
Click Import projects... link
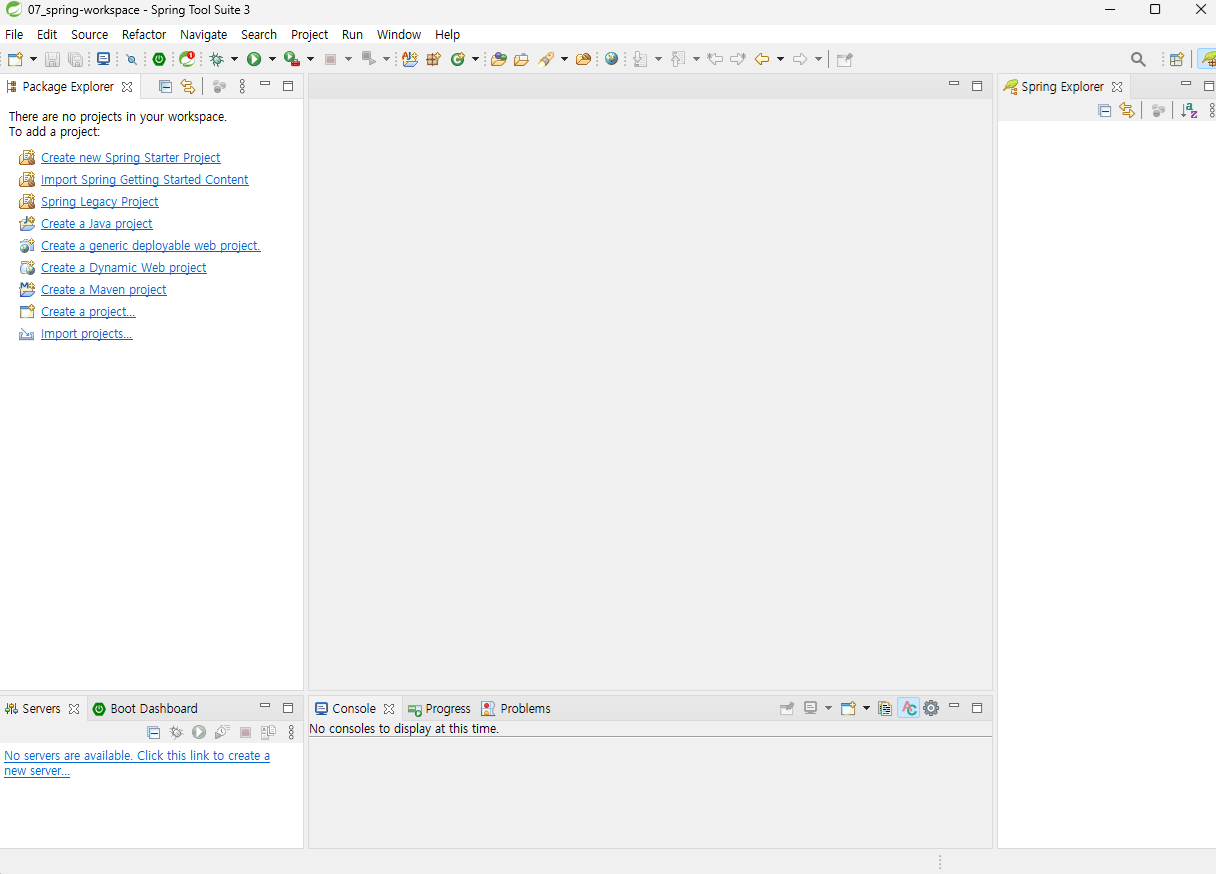(x=87, y=334)
